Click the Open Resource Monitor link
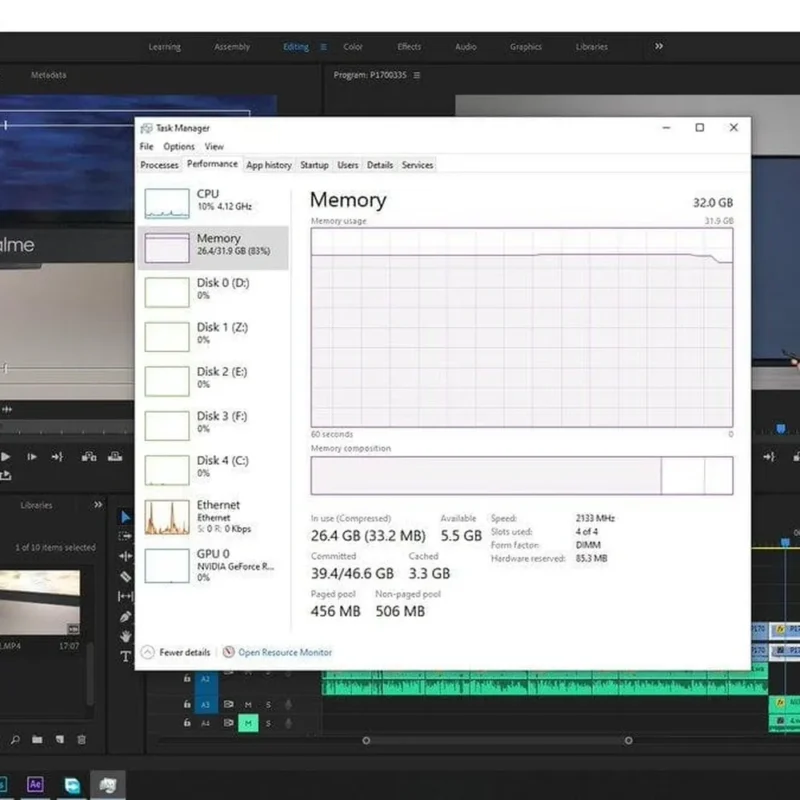800x800 pixels. [285, 652]
